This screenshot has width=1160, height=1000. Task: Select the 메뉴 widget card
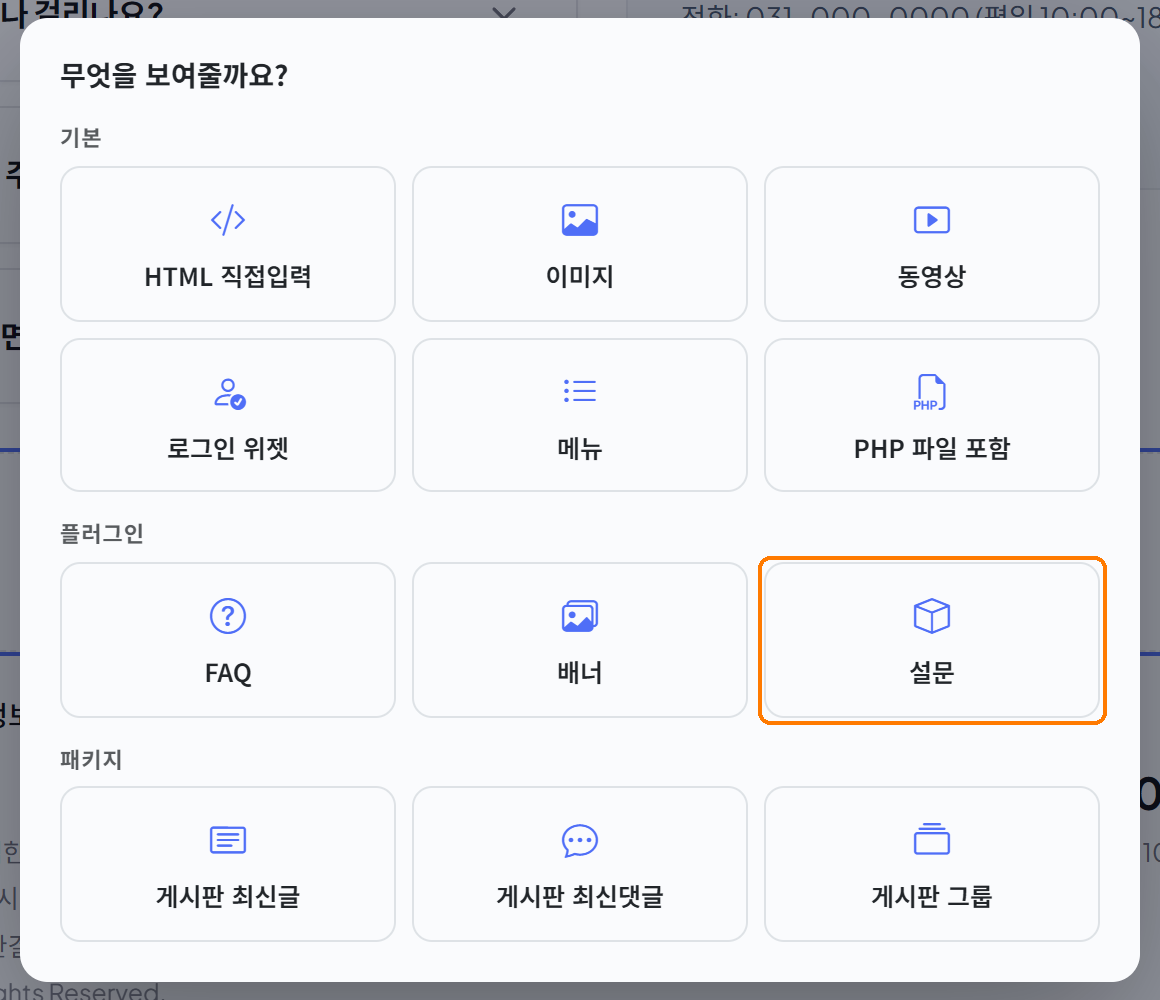tap(579, 415)
